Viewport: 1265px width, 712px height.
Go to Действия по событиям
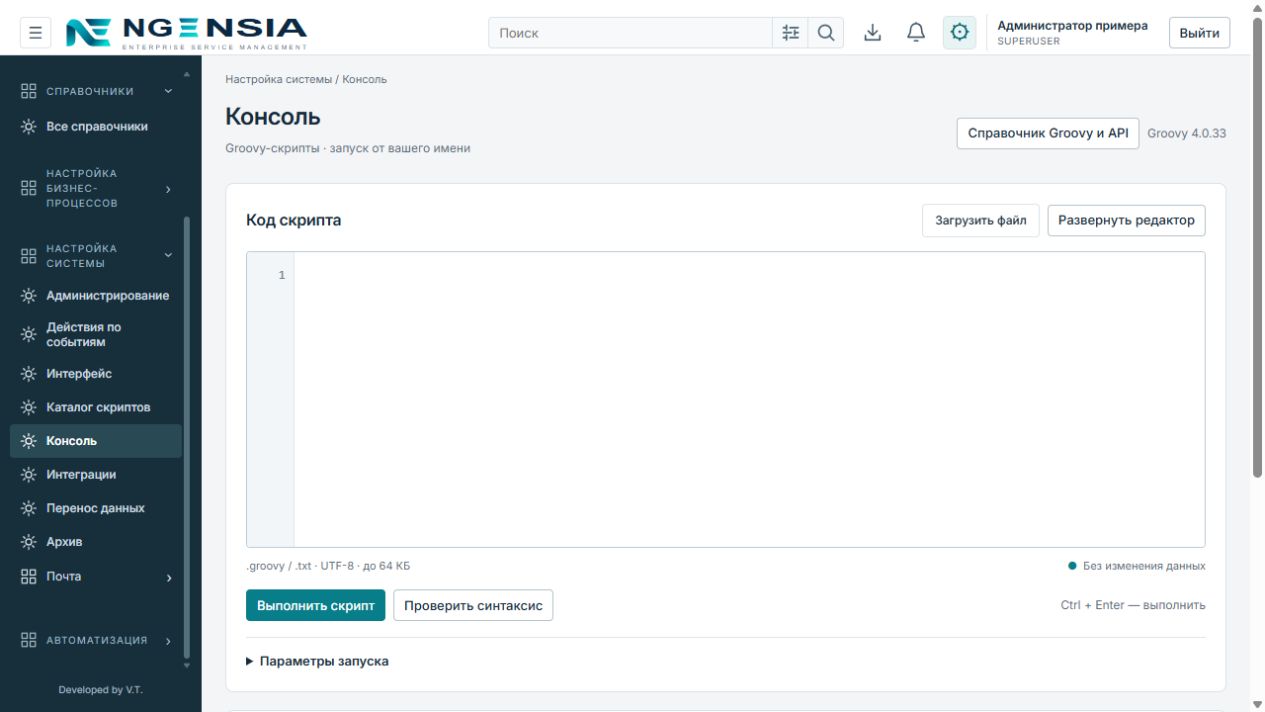[96, 335]
